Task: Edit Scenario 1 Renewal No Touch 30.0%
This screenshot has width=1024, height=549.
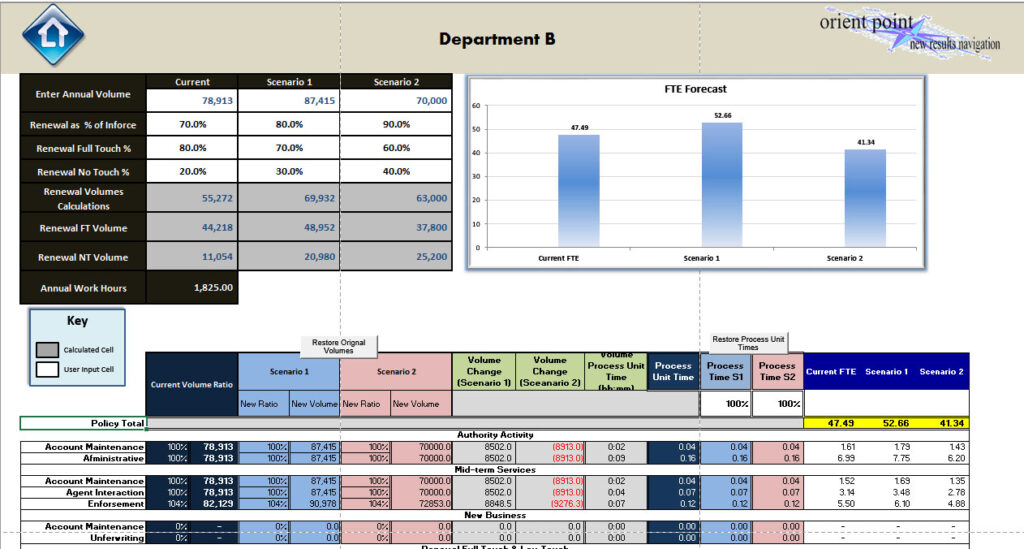Action: (289, 172)
